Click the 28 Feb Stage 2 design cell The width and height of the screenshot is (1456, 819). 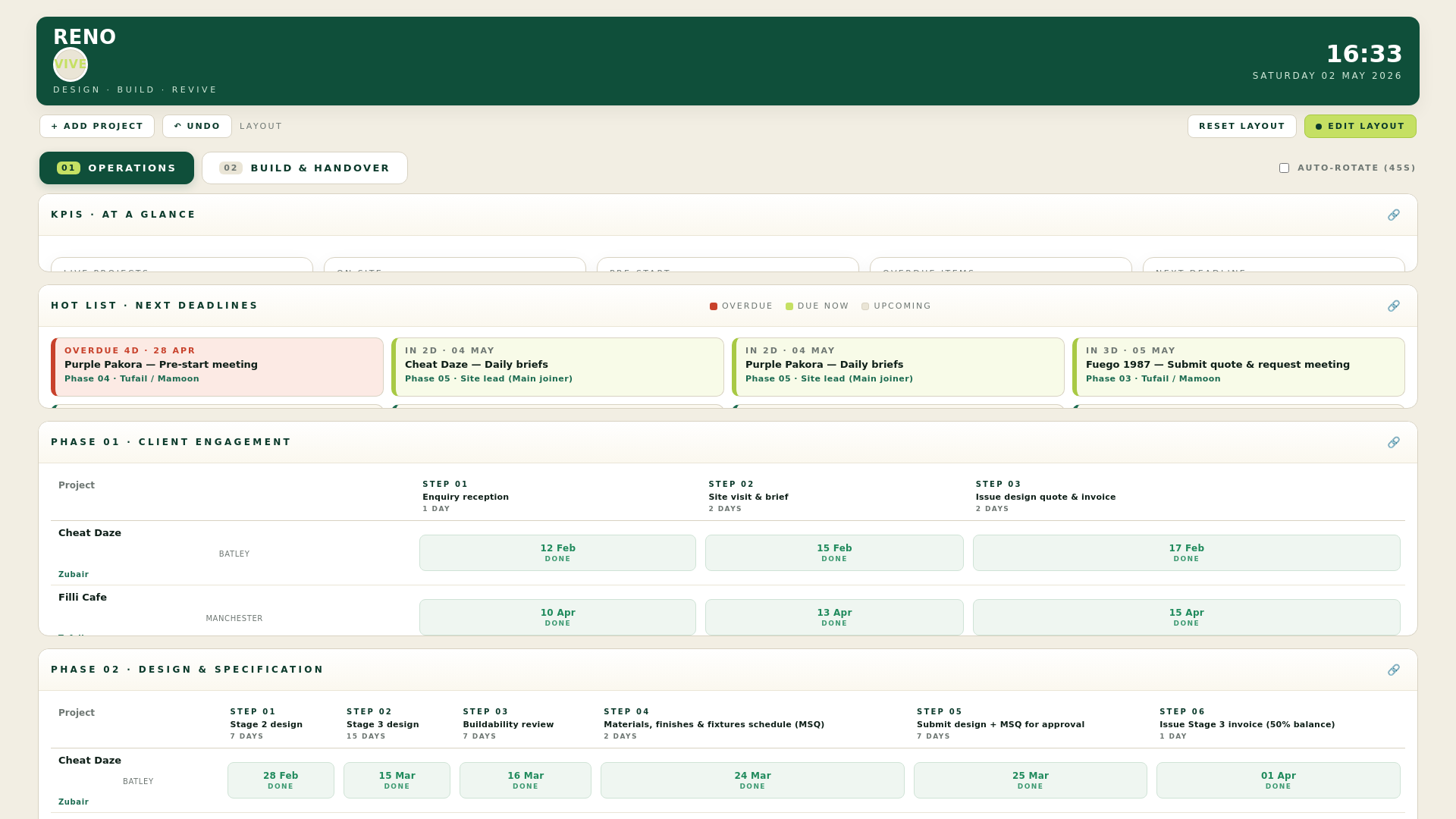(x=281, y=780)
